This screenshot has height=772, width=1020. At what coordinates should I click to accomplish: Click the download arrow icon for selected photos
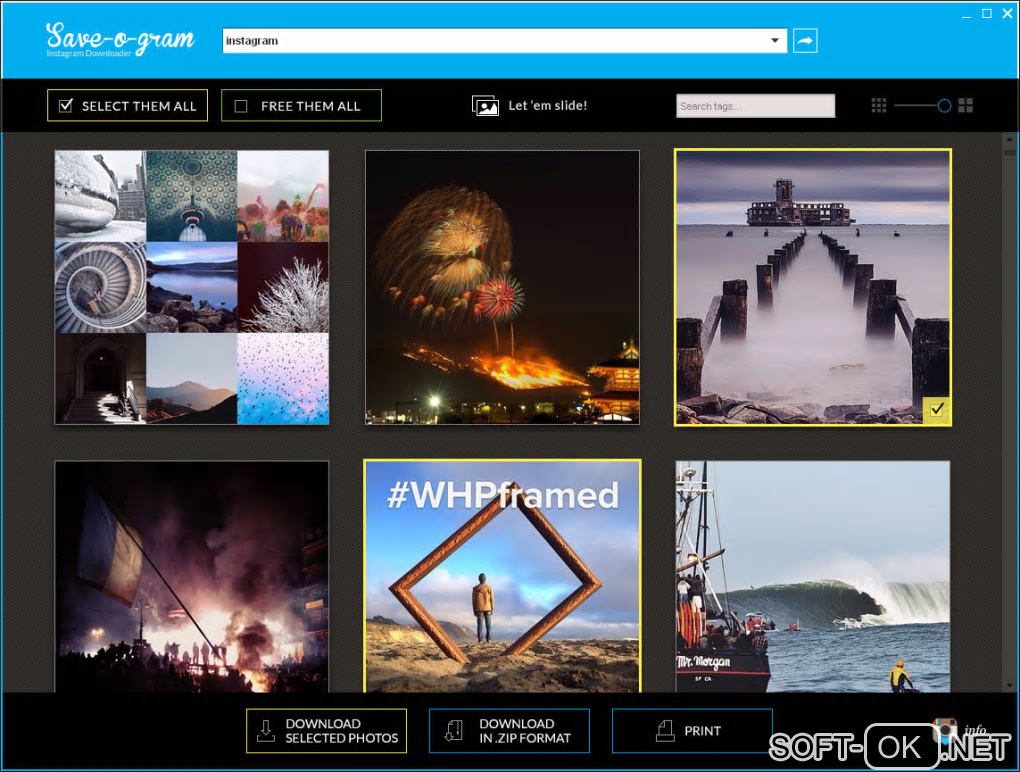point(265,730)
